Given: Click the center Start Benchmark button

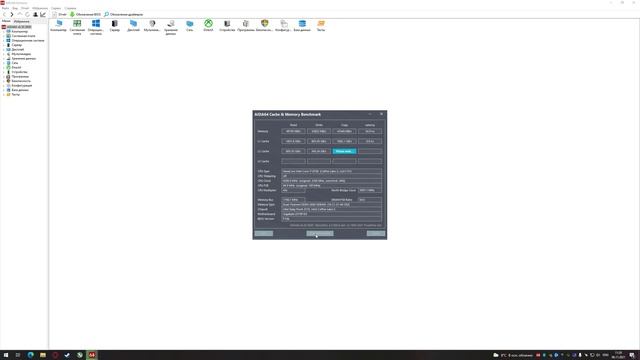Looking at the screenshot, I should pyautogui.click(x=320, y=233).
